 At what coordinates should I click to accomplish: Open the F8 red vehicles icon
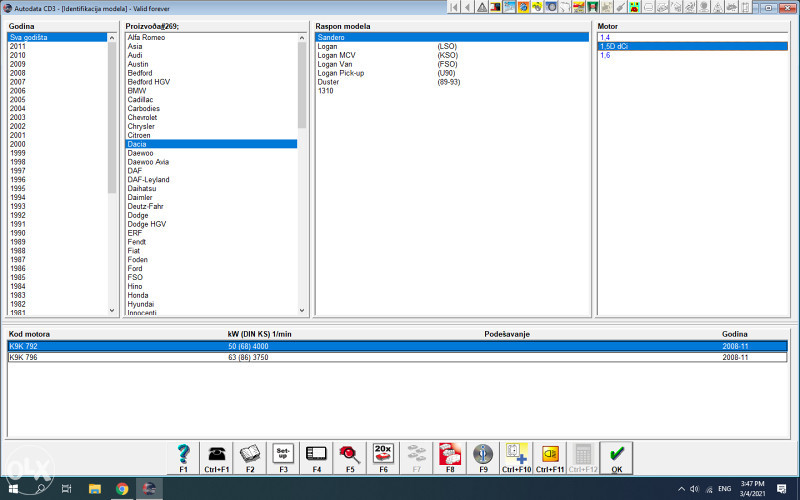(450, 458)
